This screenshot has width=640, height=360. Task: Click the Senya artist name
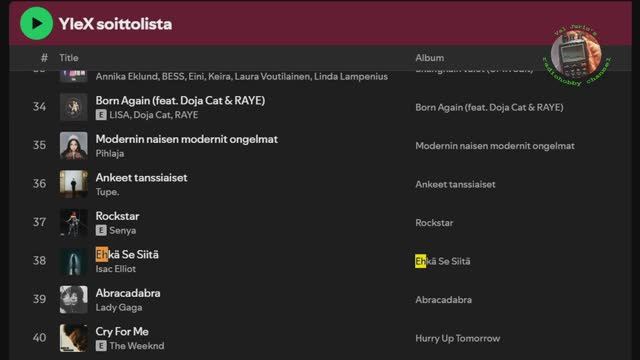tap(122, 231)
